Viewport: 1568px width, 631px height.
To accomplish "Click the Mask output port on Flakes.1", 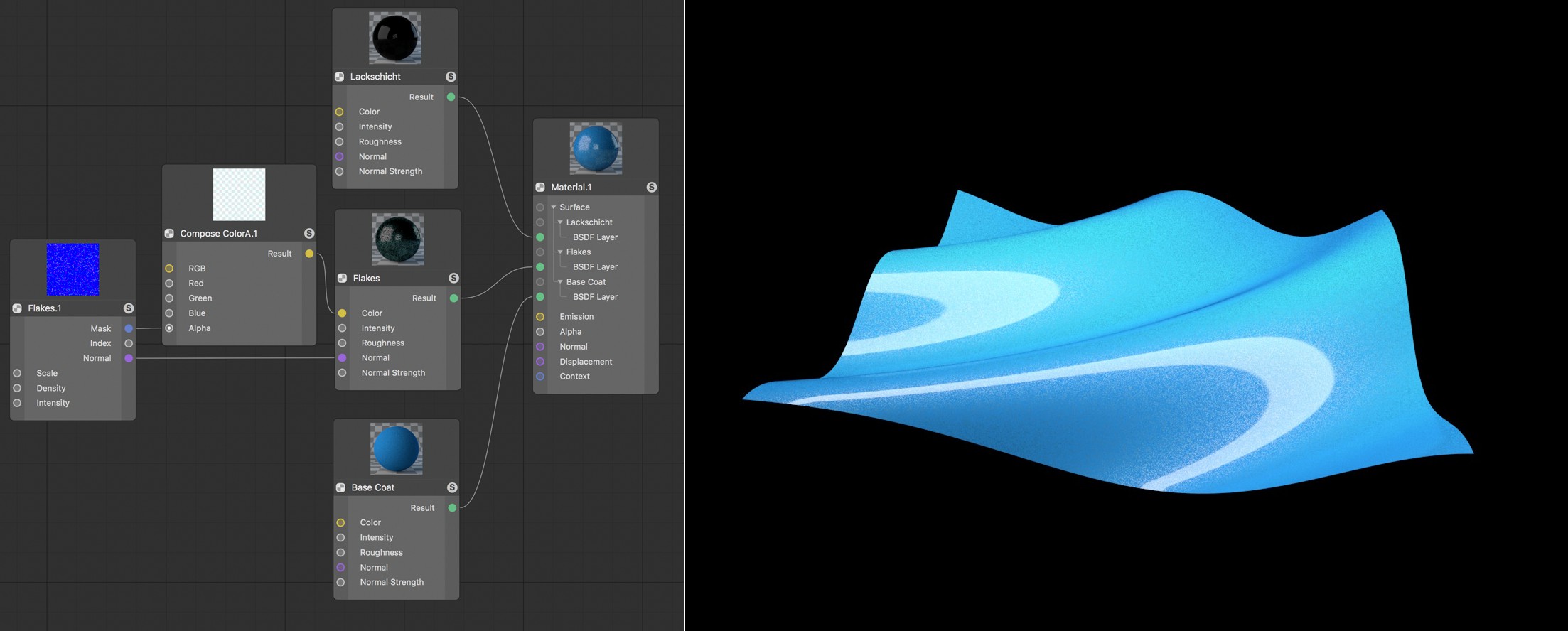I will [x=129, y=329].
